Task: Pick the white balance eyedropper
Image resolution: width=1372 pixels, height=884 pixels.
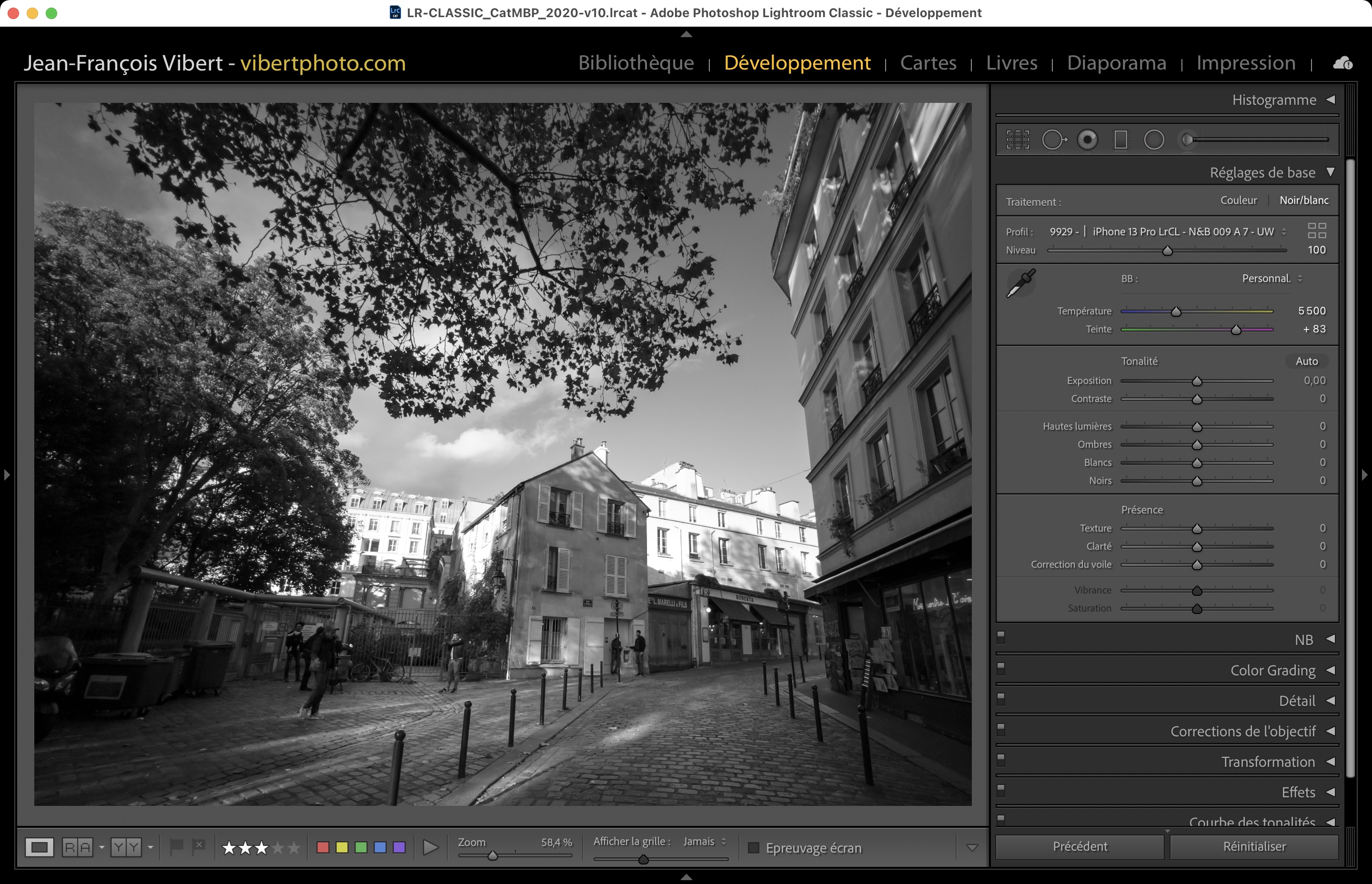Action: (x=1021, y=283)
